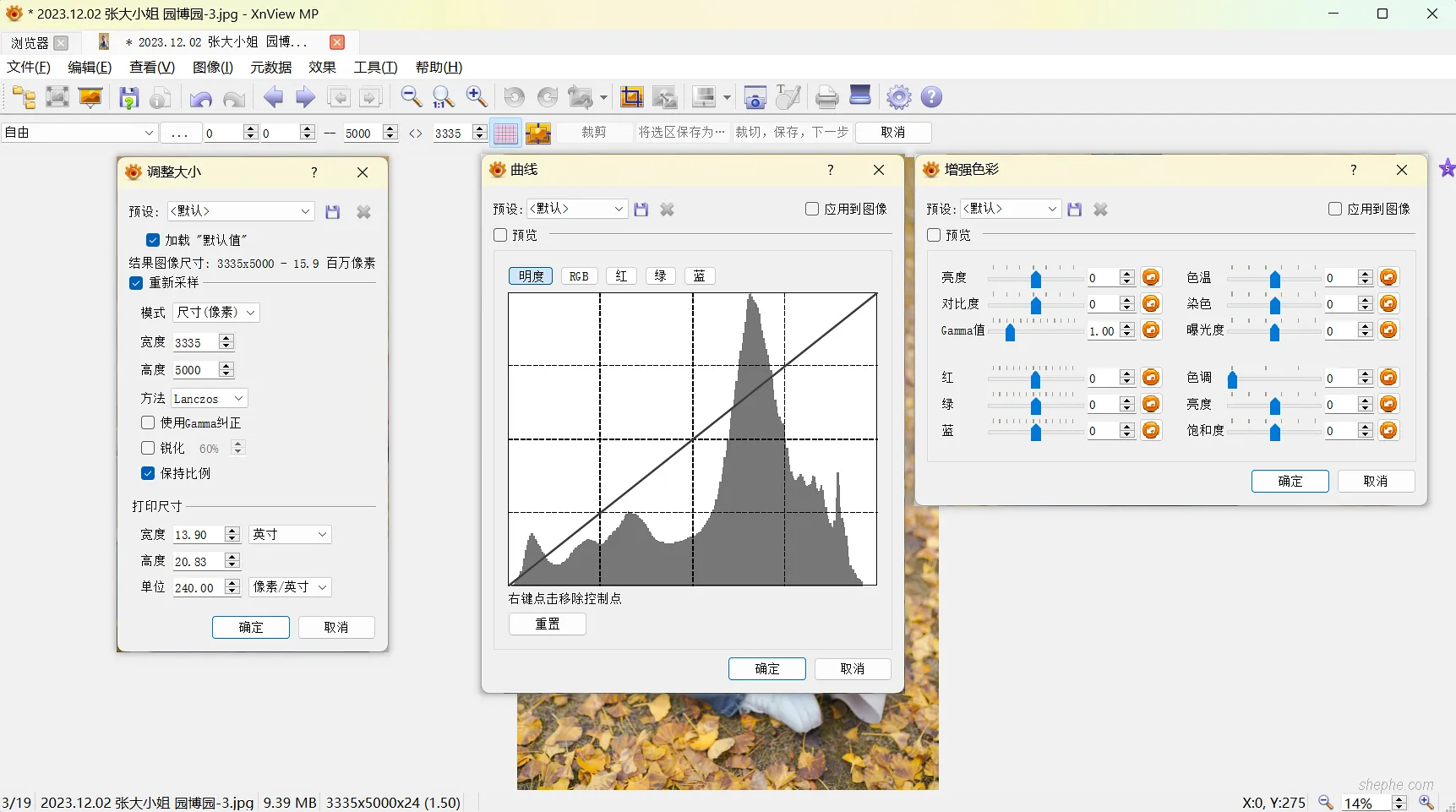The image size is (1456, 812).
Task: Open the crop selection ratio dropdown showing 自由
Action: click(79, 133)
